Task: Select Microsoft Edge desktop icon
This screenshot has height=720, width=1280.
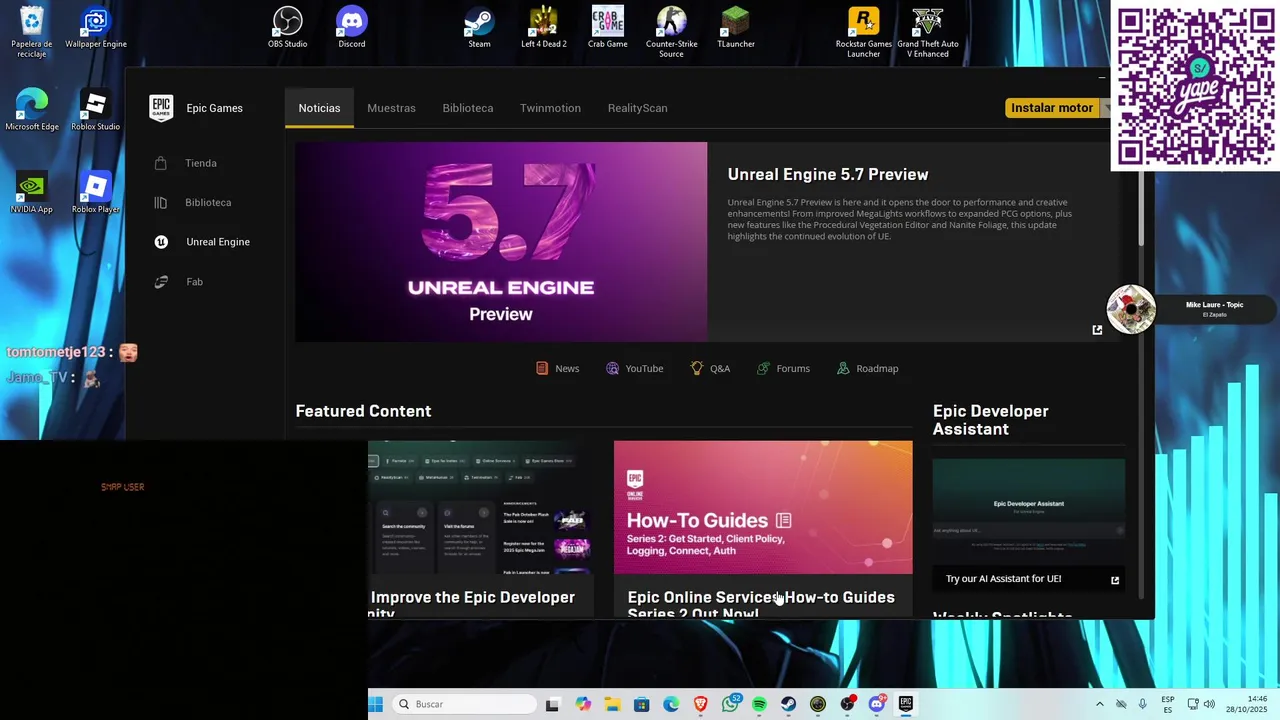Action: [32, 110]
